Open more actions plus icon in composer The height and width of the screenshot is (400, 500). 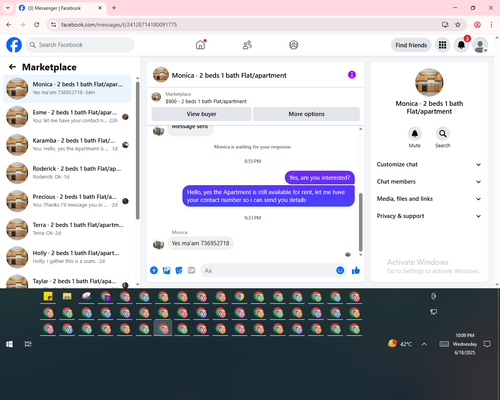click(154, 270)
